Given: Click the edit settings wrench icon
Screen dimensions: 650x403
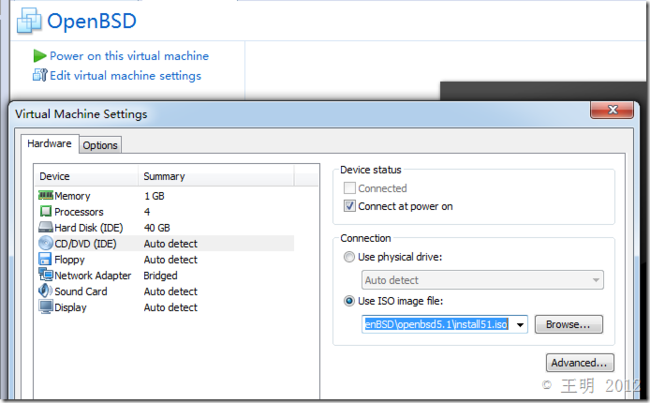Looking at the screenshot, I should (x=40, y=75).
